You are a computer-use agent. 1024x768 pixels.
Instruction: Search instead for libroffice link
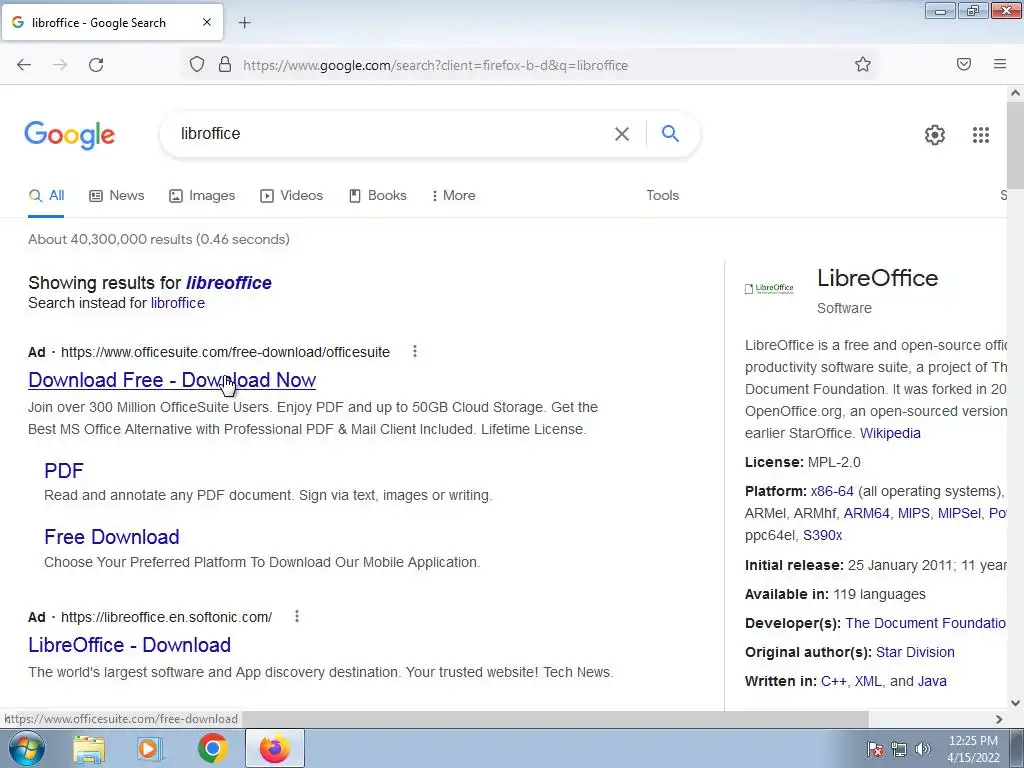pos(178,303)
